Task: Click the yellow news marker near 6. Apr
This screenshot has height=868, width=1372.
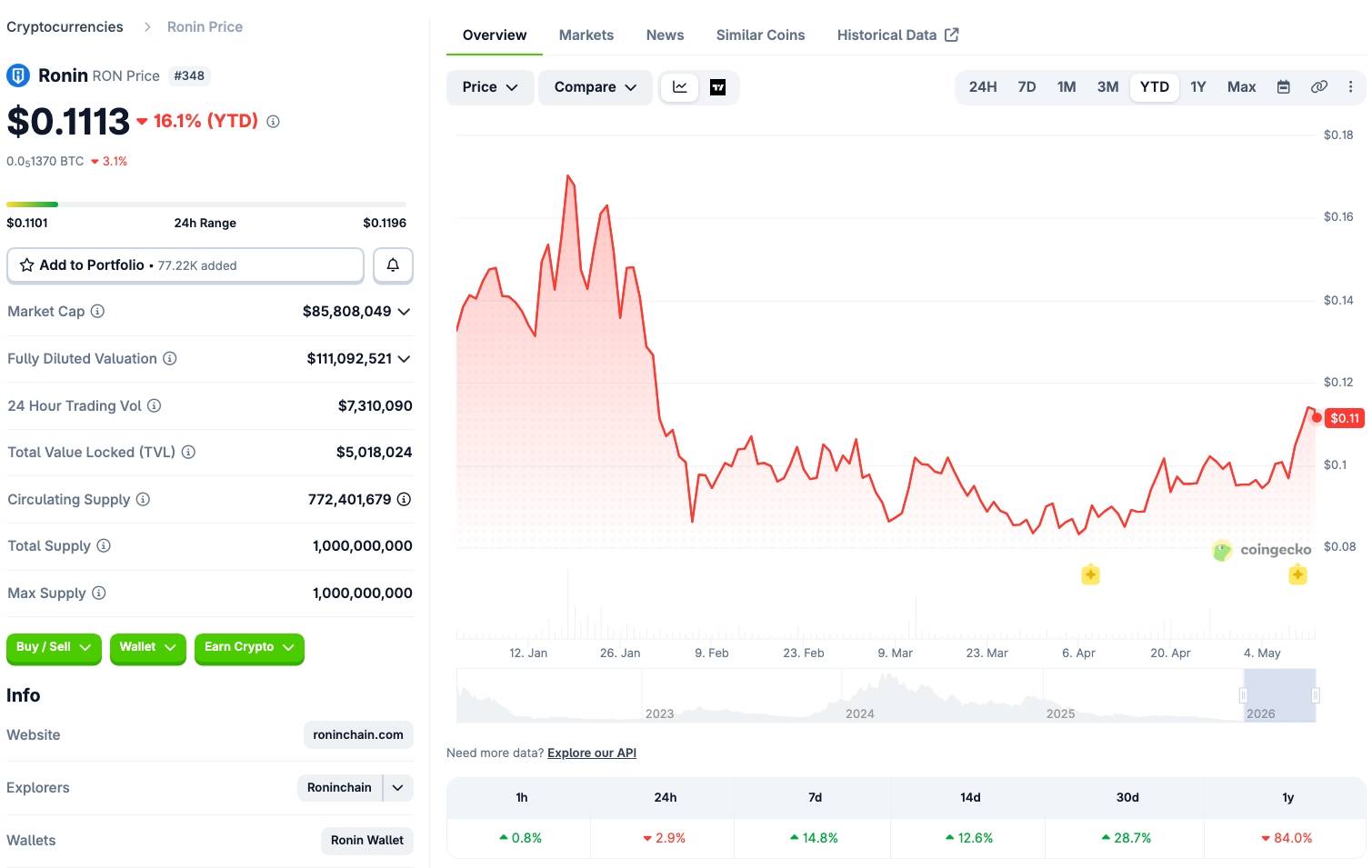Action: click(x=1090, y=574)
